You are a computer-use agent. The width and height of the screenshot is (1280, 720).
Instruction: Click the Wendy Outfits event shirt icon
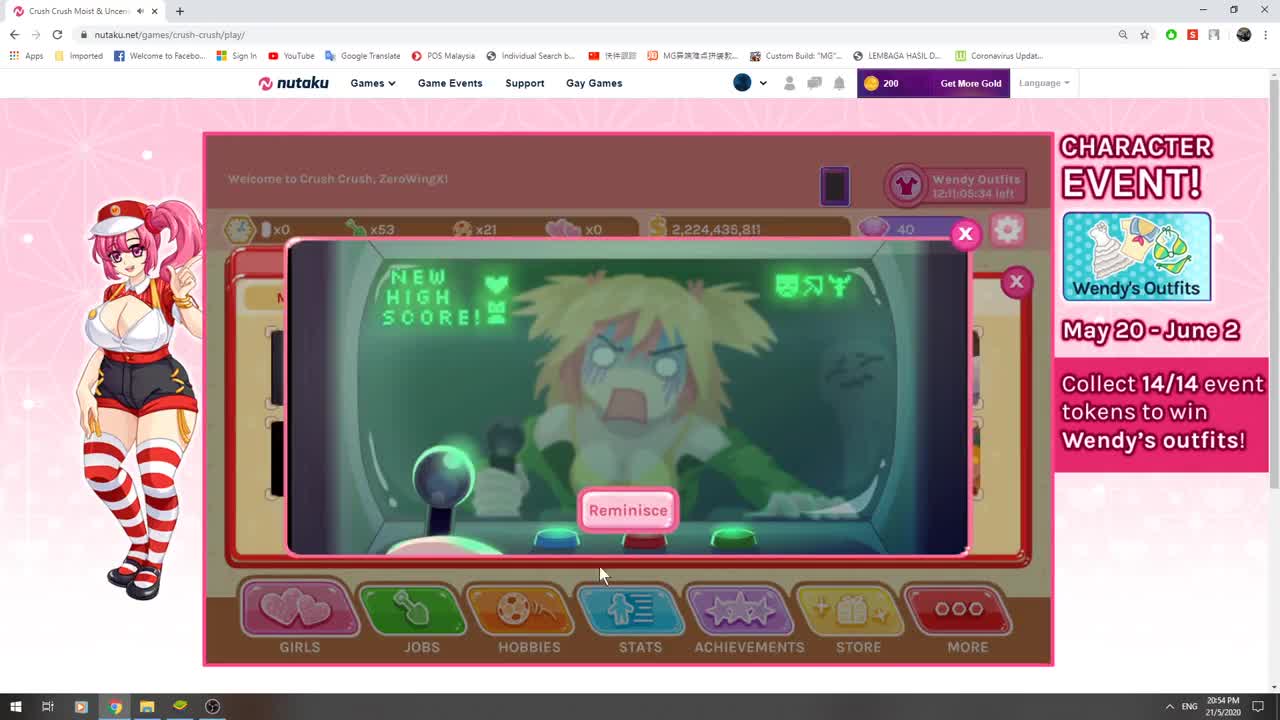tap(906, 185)
